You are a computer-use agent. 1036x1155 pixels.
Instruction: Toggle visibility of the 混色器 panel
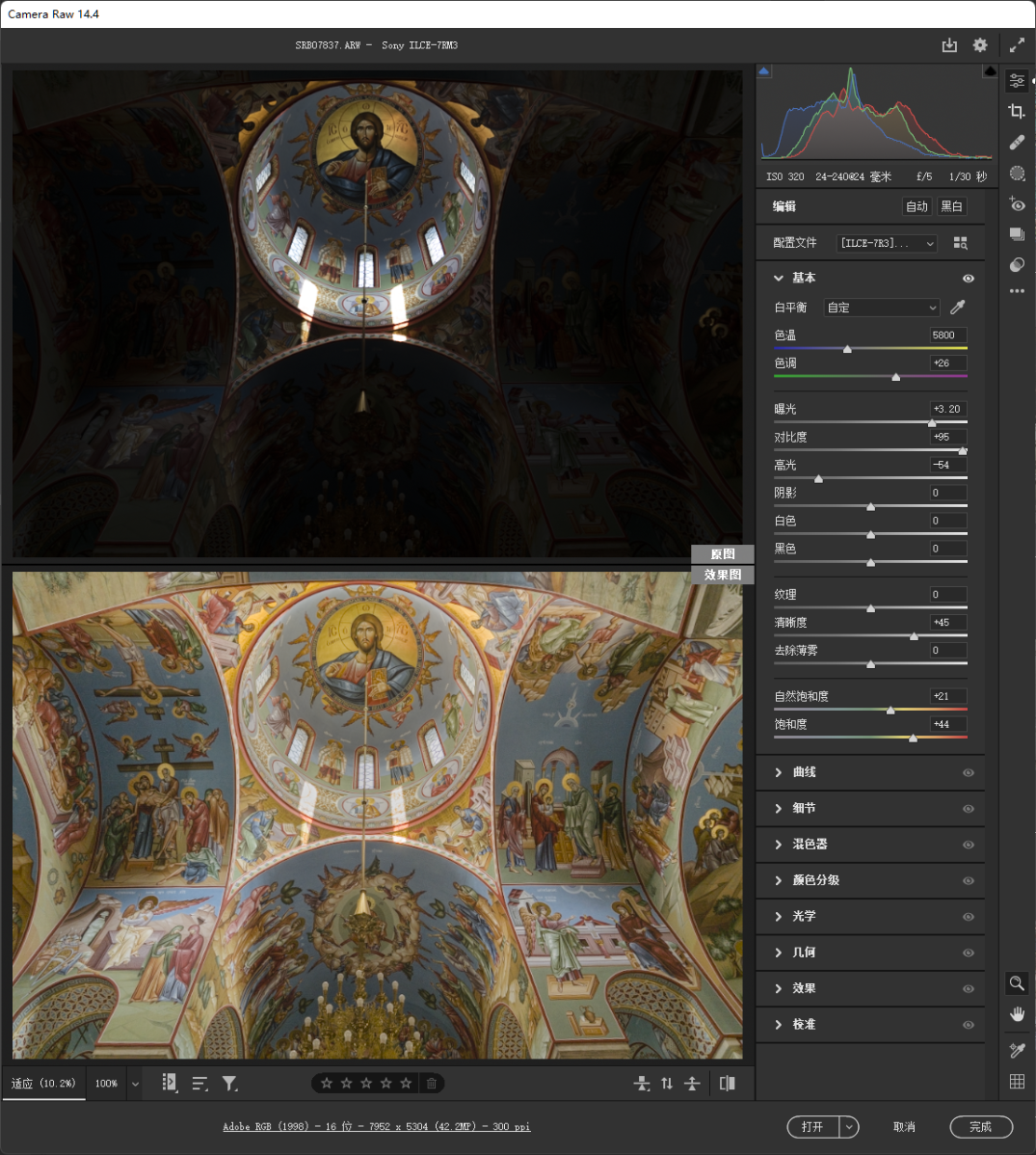coord(969,845)
